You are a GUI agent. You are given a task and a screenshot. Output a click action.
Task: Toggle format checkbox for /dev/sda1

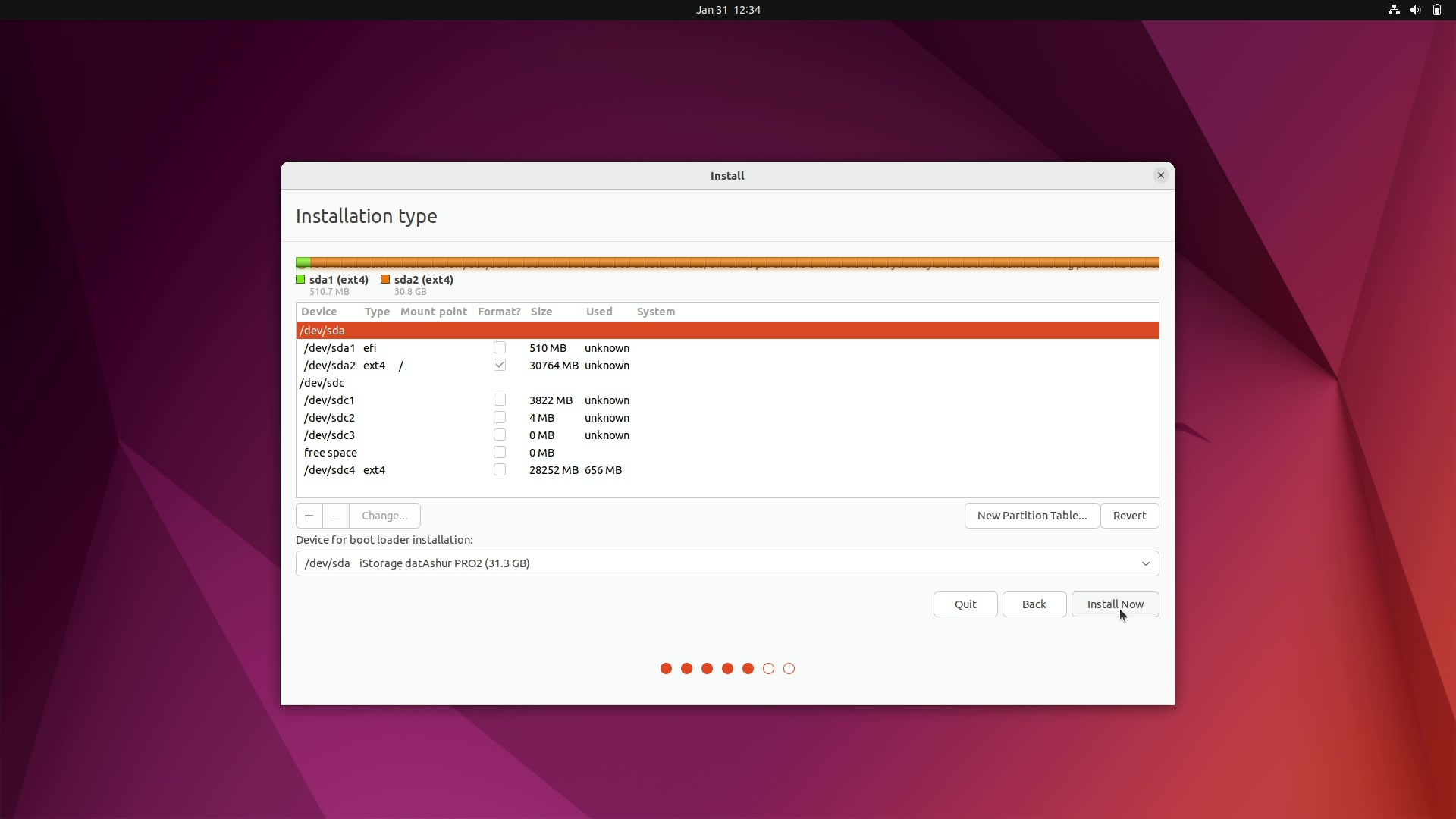pyautogui.click(x=500, y=347)
